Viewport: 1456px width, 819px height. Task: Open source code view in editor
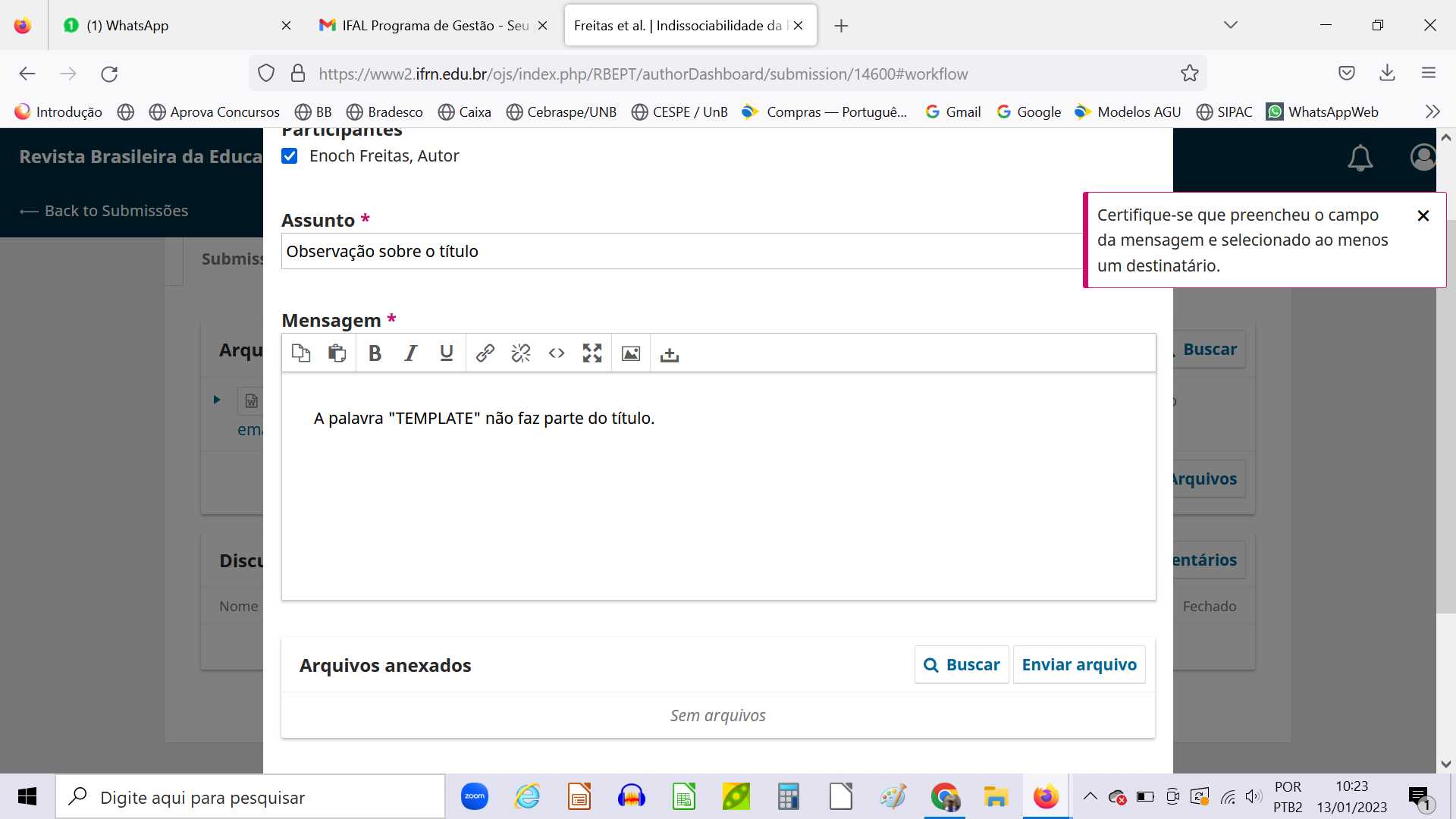coord(557,353)
